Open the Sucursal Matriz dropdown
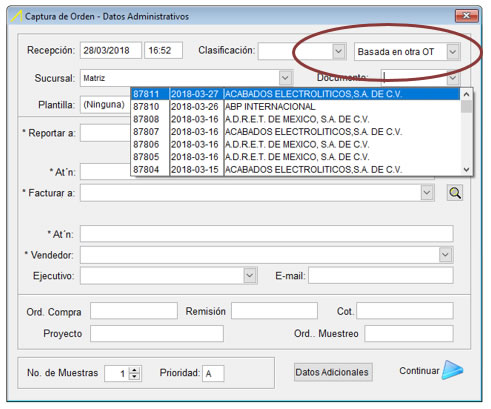The width and height of the screenshot is (491, 409). (x=285, y=78)
